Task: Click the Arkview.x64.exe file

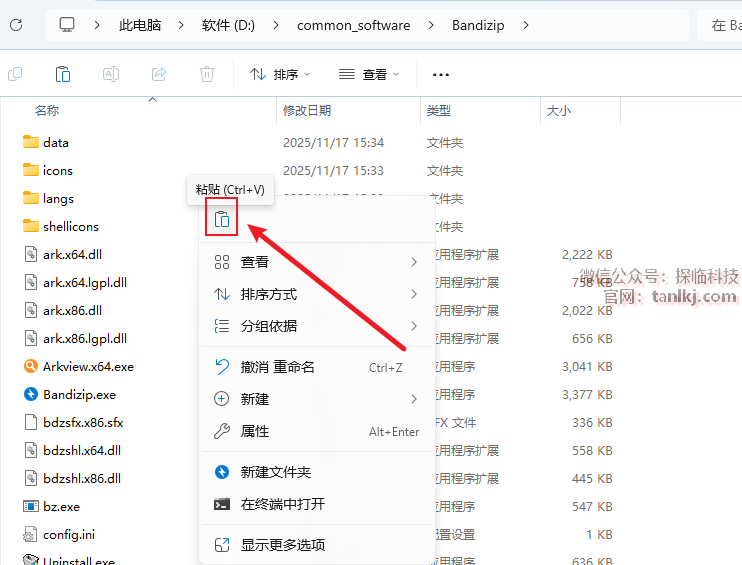Action: tap(88, 367)
